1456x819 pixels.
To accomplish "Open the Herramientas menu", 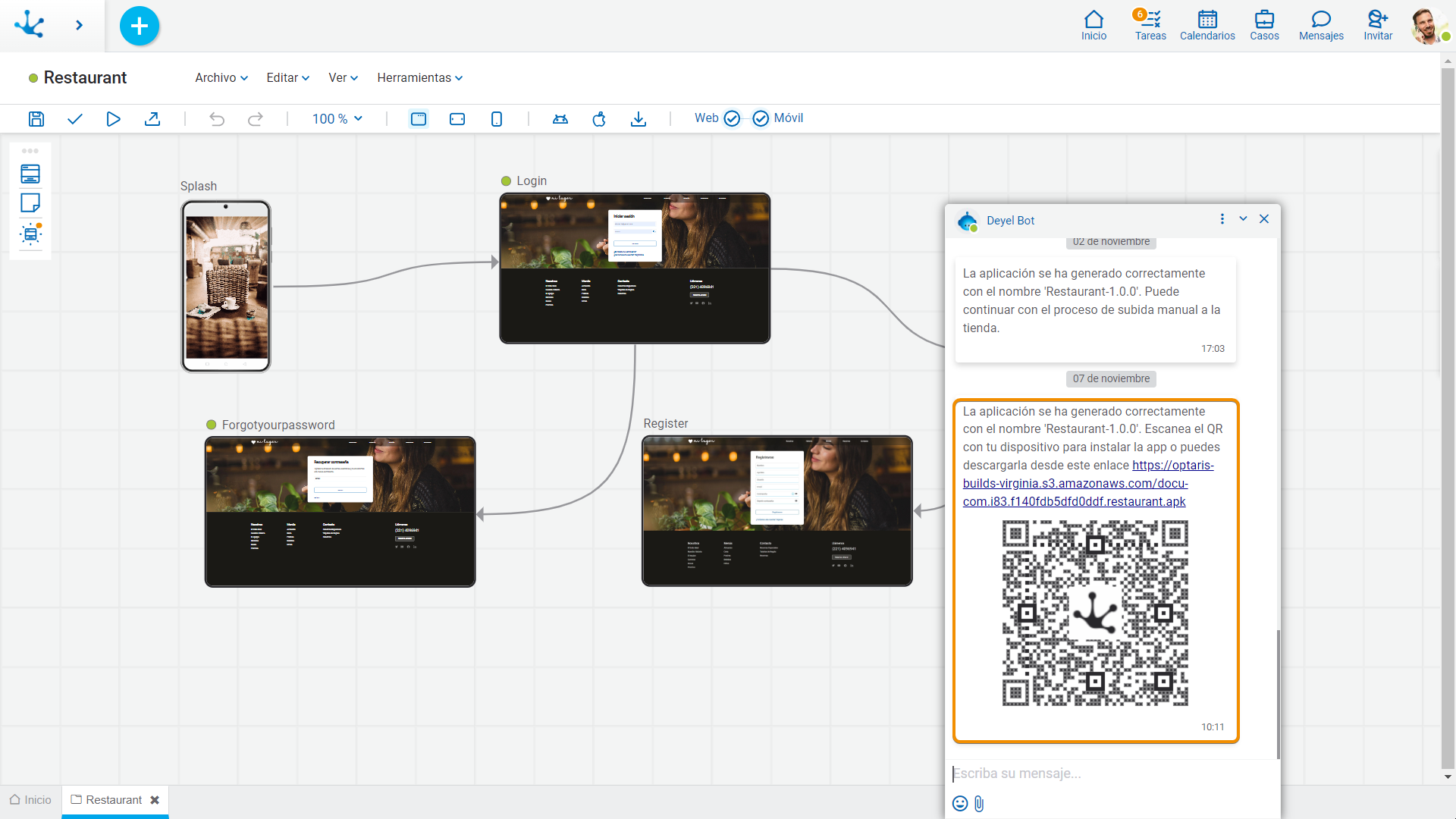I will (419, 77).
